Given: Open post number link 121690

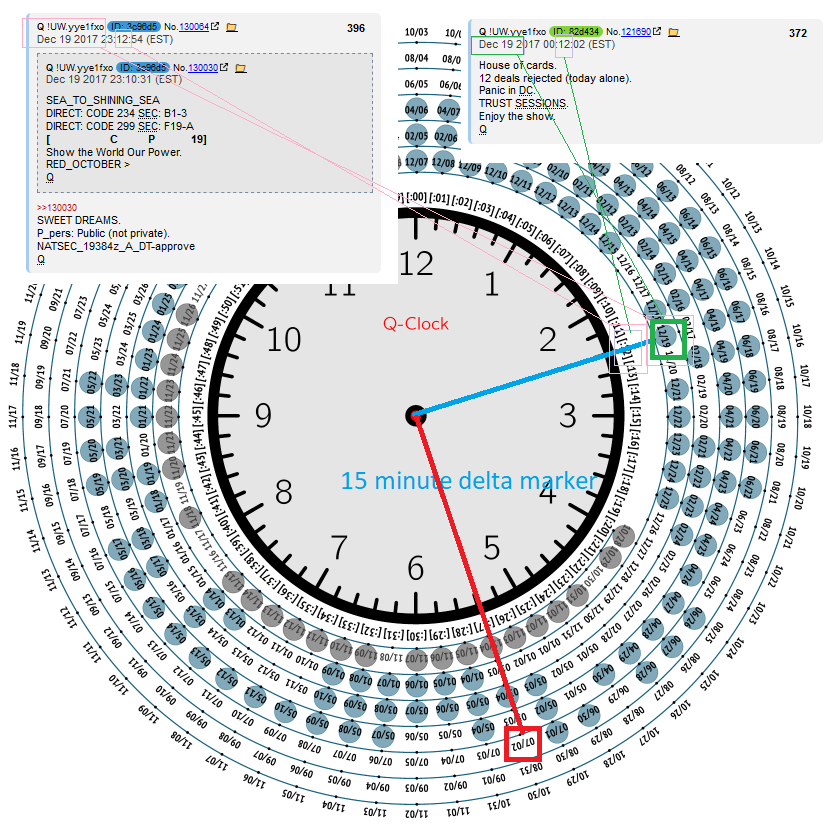Looking at the screenshot, I should 636,32.
